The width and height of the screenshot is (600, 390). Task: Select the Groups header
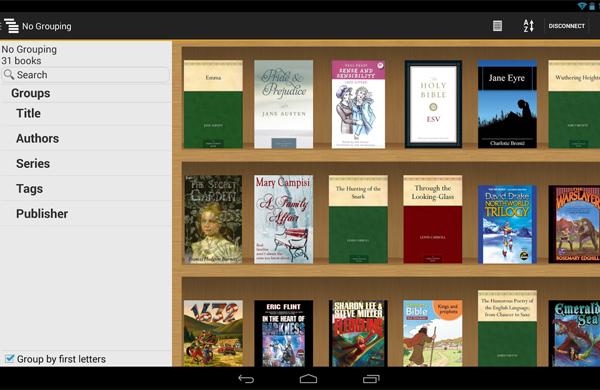pyautogui.click(x=31, y=93)
